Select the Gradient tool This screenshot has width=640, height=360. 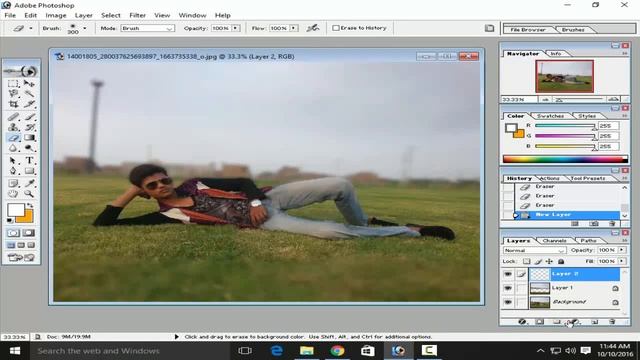[x=29, y=138]
